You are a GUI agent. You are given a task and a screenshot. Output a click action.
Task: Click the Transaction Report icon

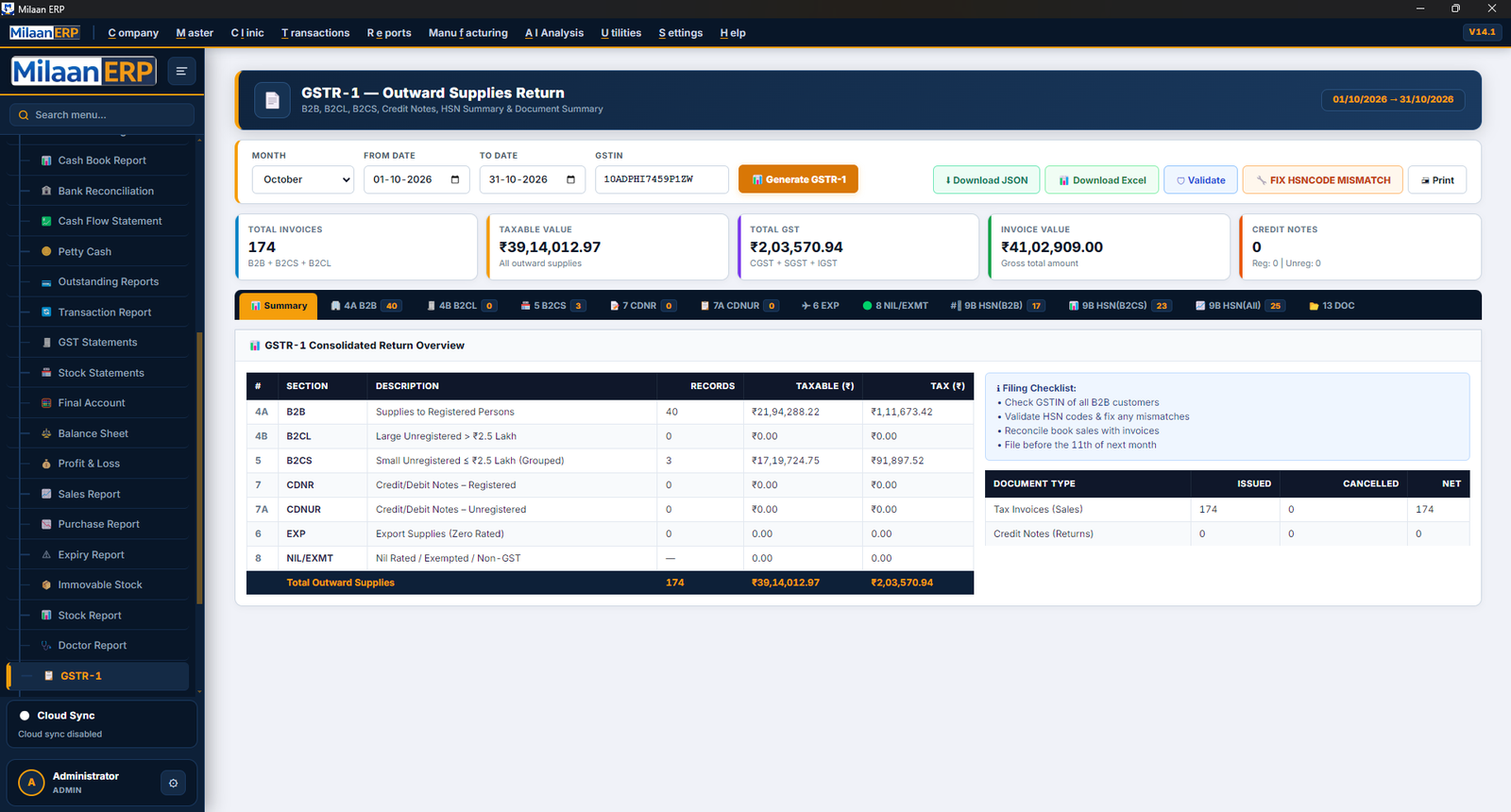click(x=46, y=313)
